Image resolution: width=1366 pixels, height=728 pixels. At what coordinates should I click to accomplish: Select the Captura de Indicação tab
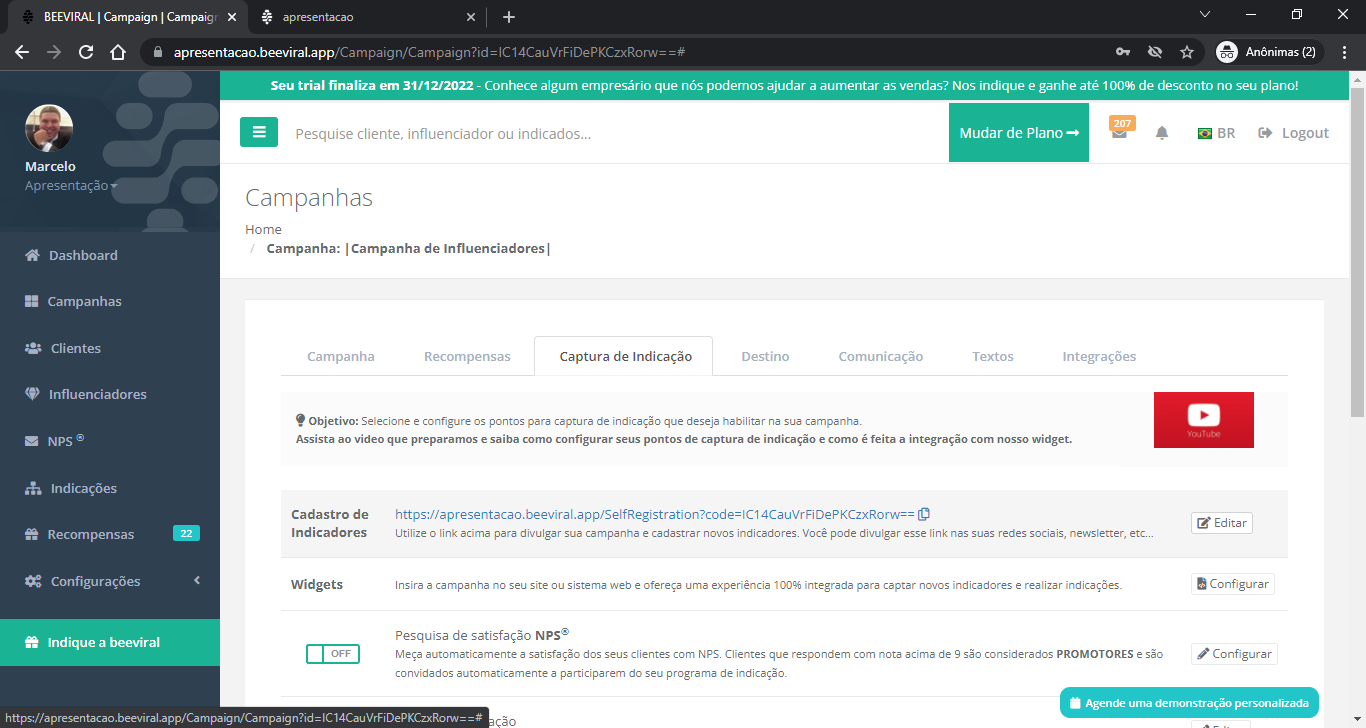pos(625,356)
